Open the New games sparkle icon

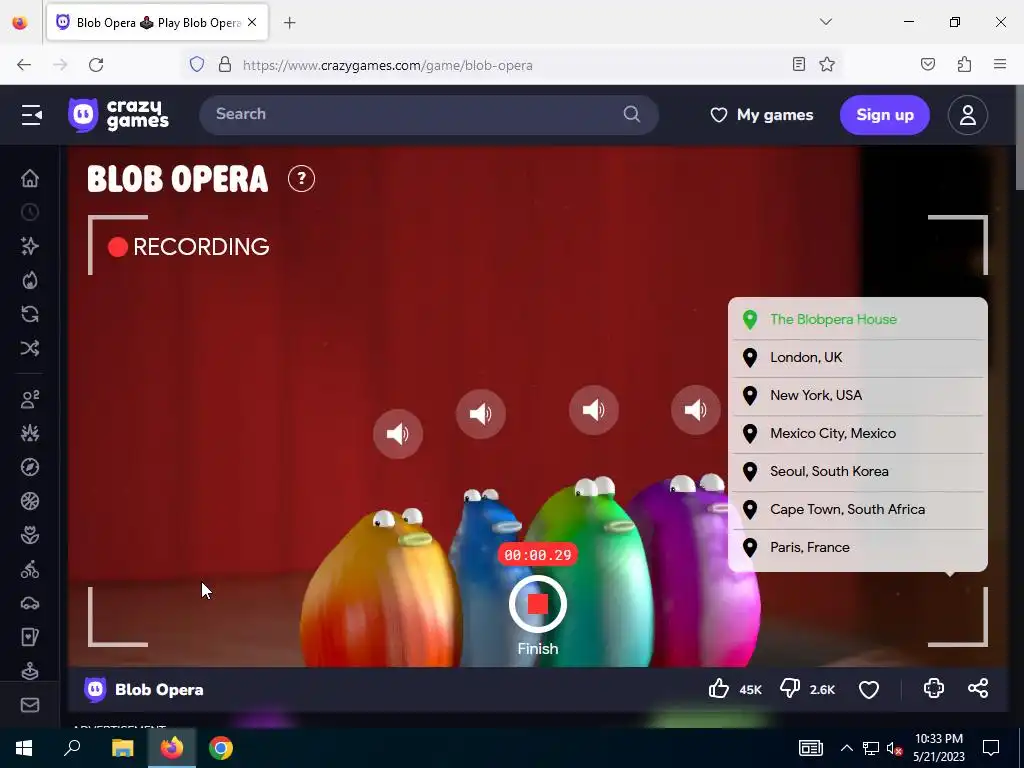point(29,246)
